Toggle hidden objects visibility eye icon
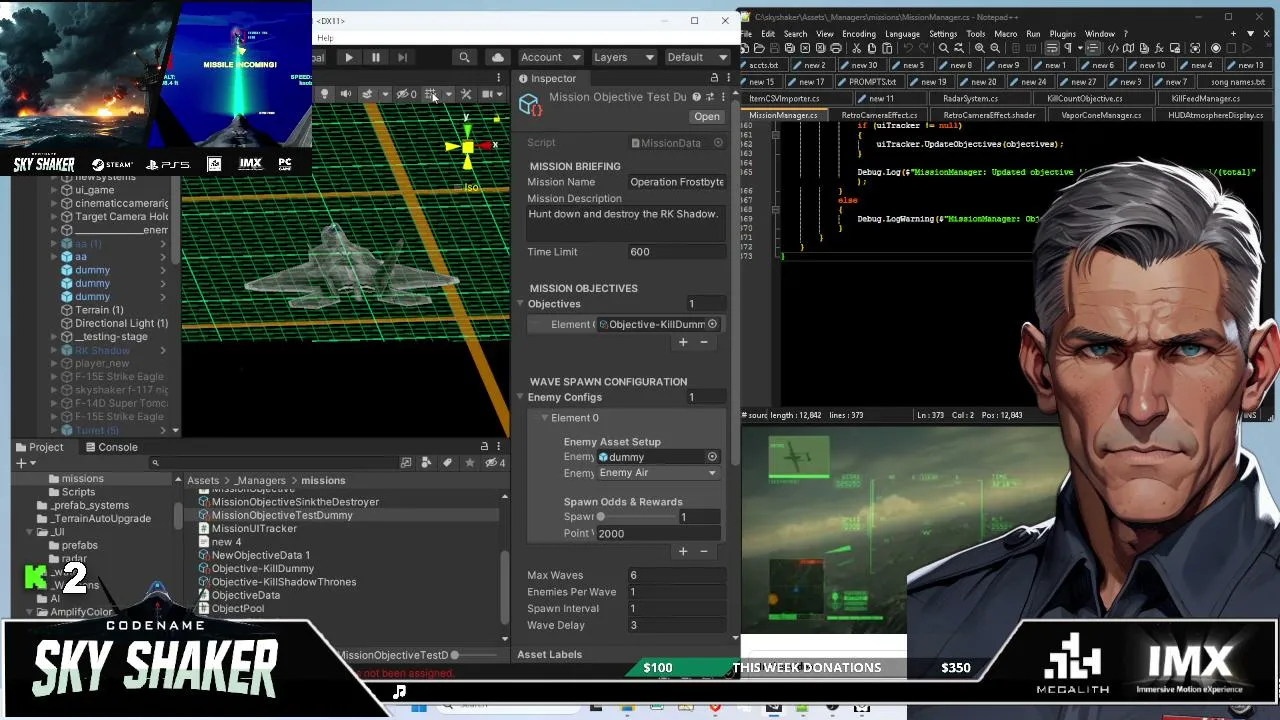 click(x=405, y=94)
